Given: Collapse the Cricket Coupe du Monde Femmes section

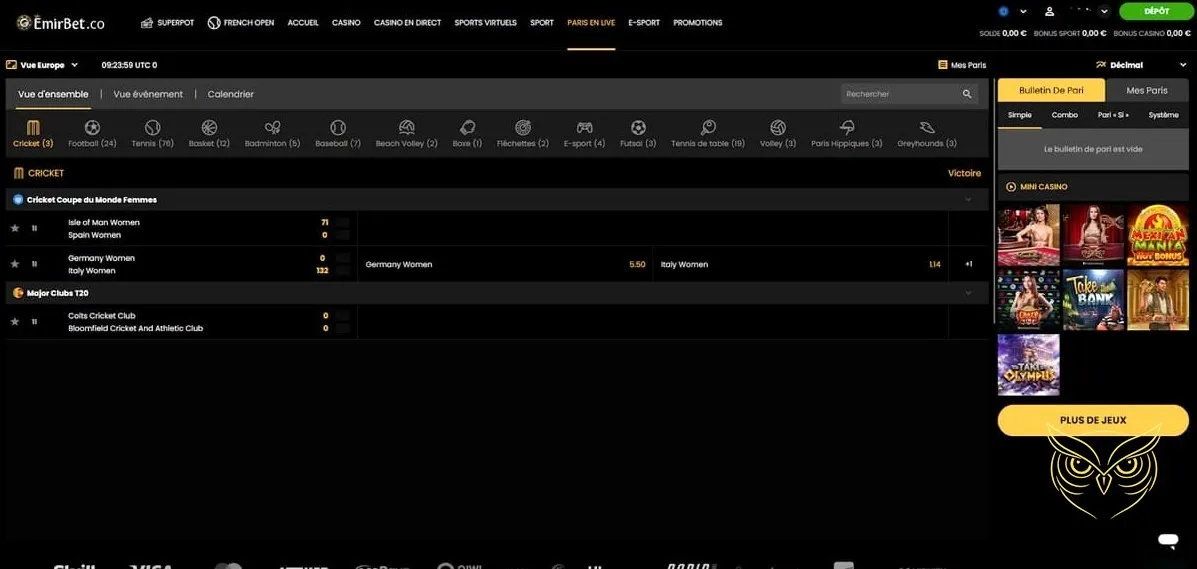Looking at the screenshot, I should click(x=967, y=200).
